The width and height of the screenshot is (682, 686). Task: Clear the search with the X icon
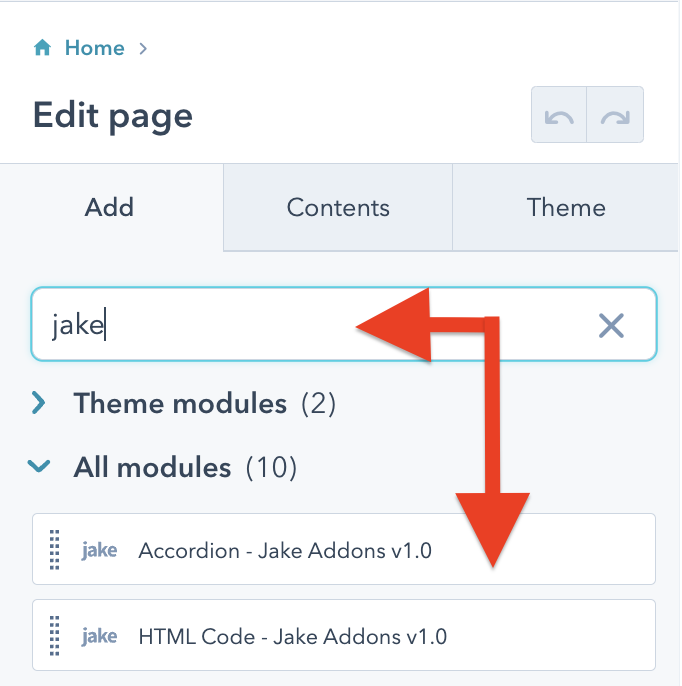pyautogui.click(x=611, y=324)
